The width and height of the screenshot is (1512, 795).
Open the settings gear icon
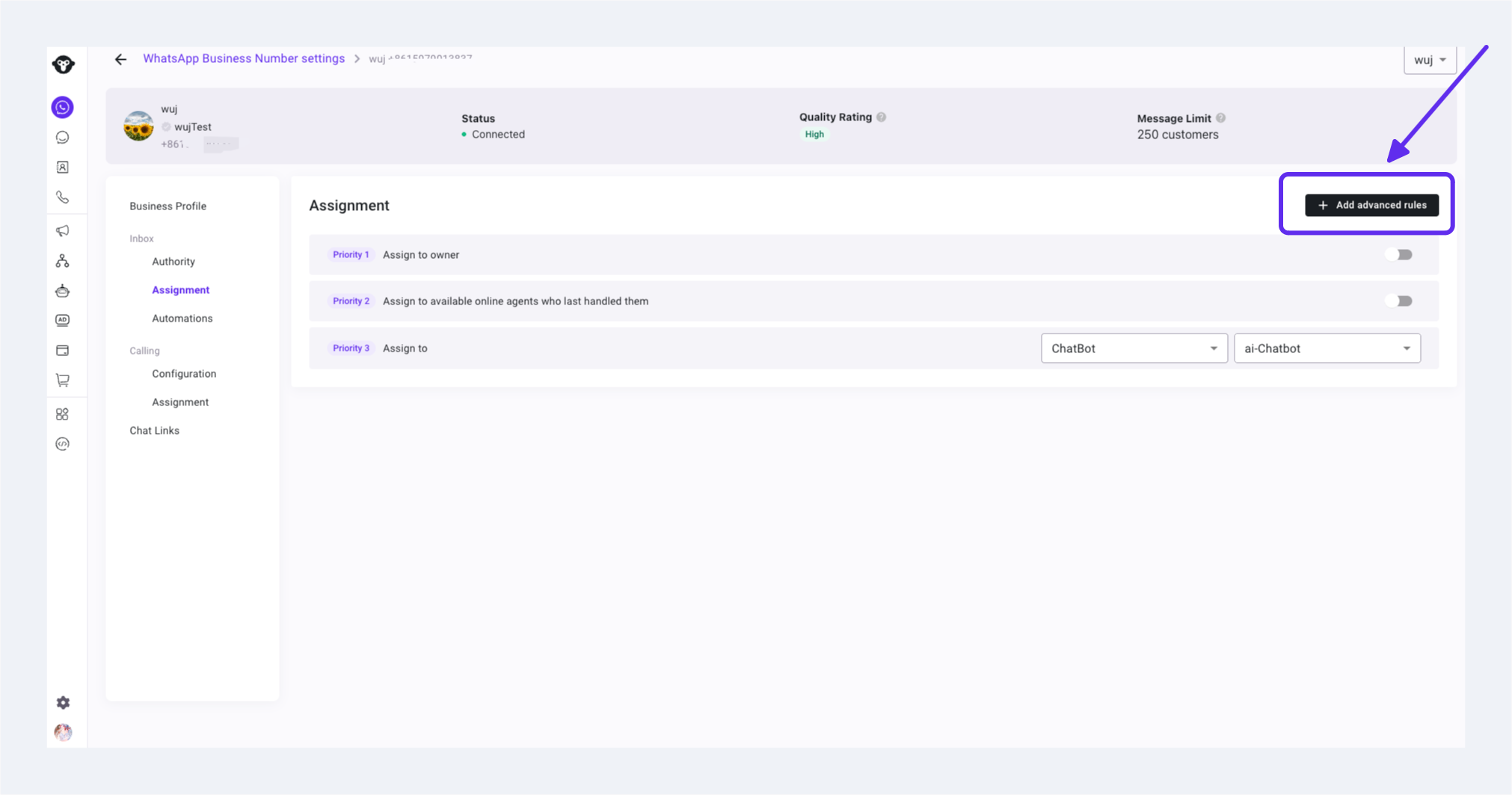coord(63,702)
